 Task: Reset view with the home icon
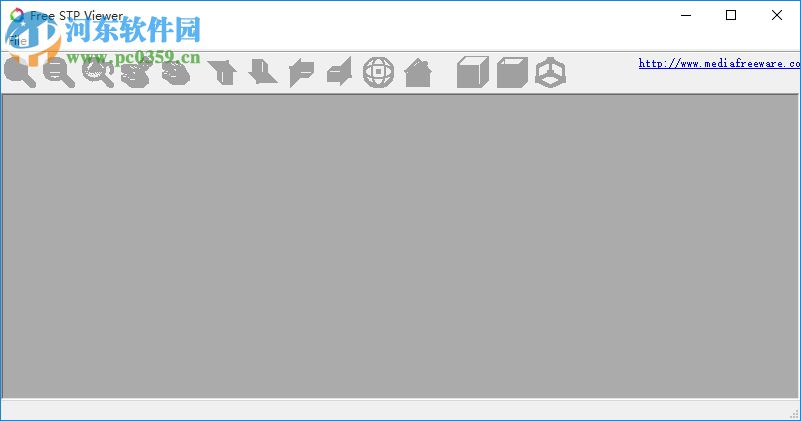[x=418, y=73]
